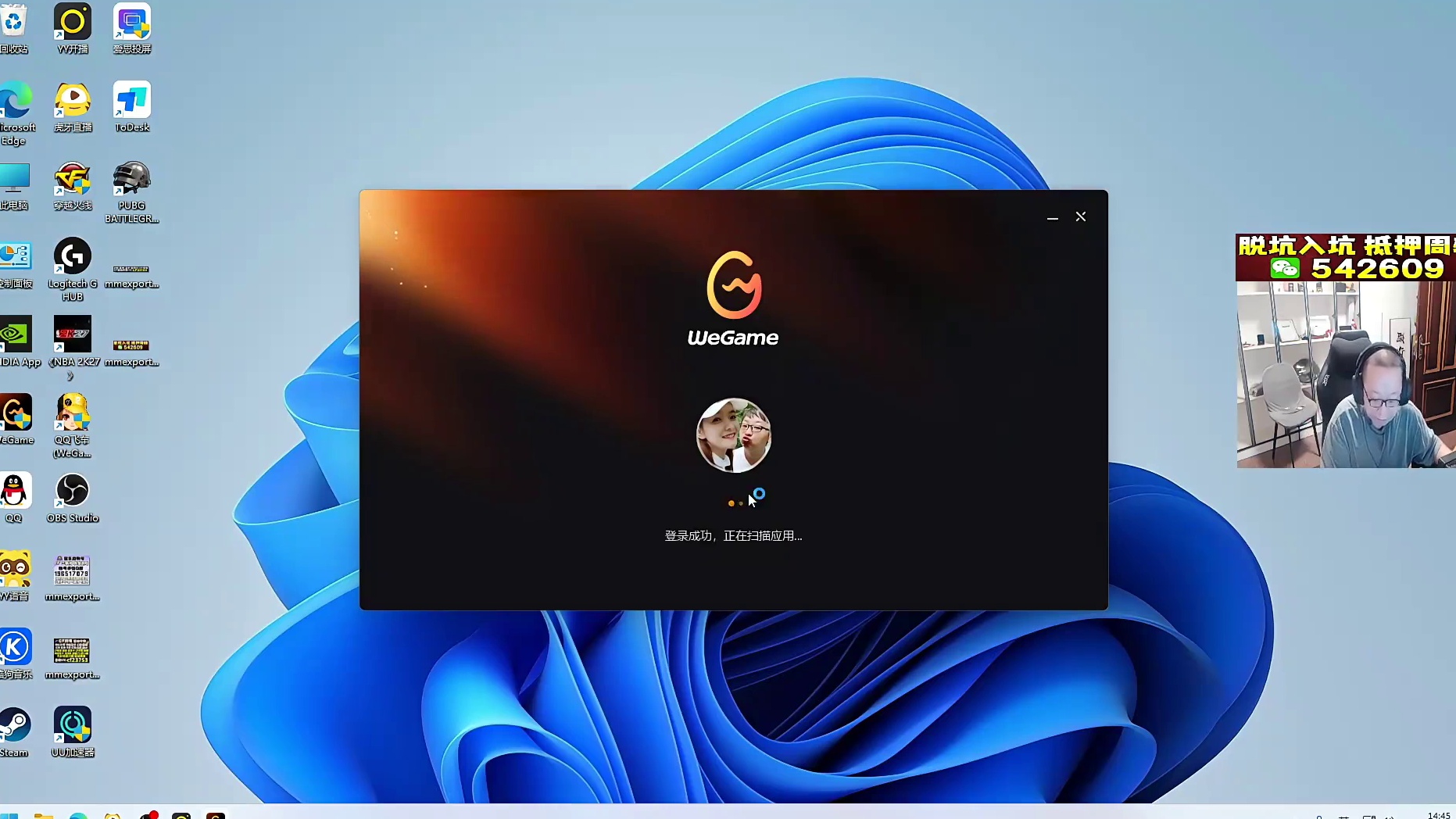Launch the QQ飞车 desktop shortcut
The image size is (1456, 819).
[x=73, y=426]
